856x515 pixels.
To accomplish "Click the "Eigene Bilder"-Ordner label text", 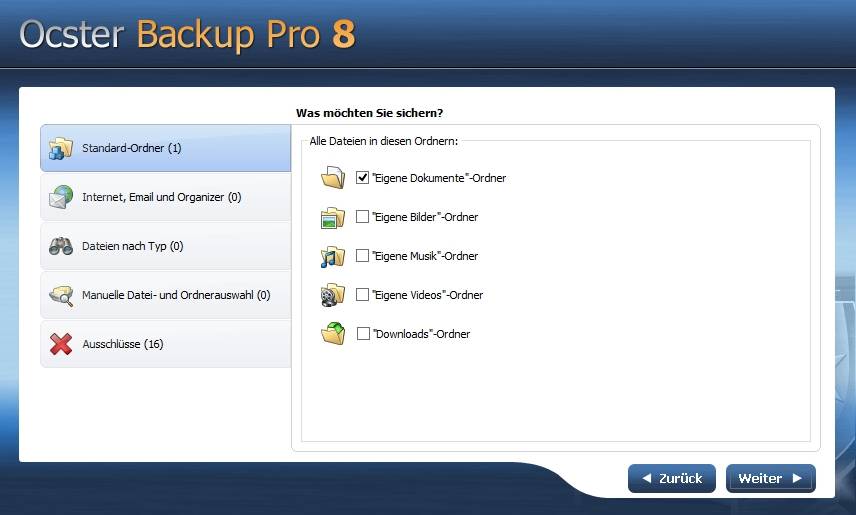I will coord(425,217).
